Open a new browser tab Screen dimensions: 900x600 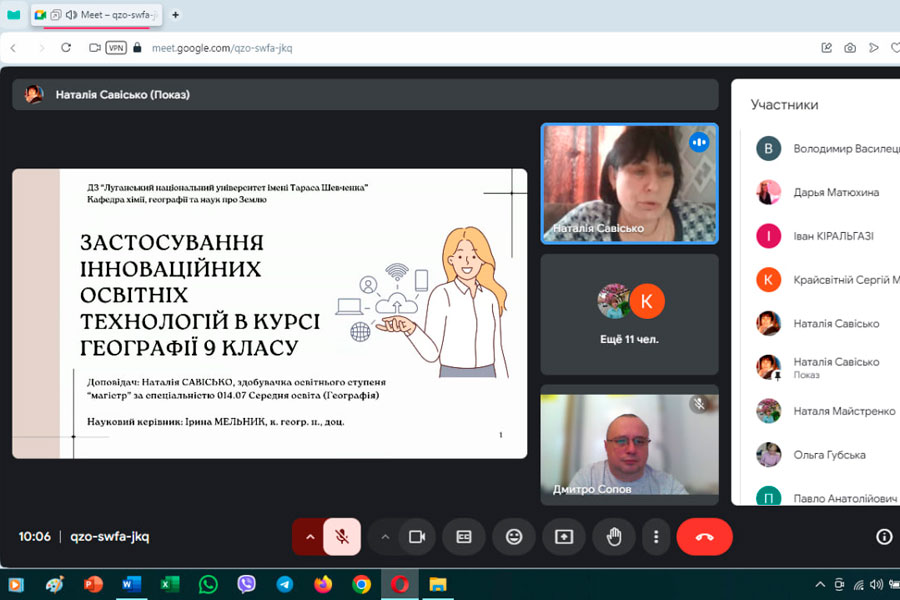[176, 15]
